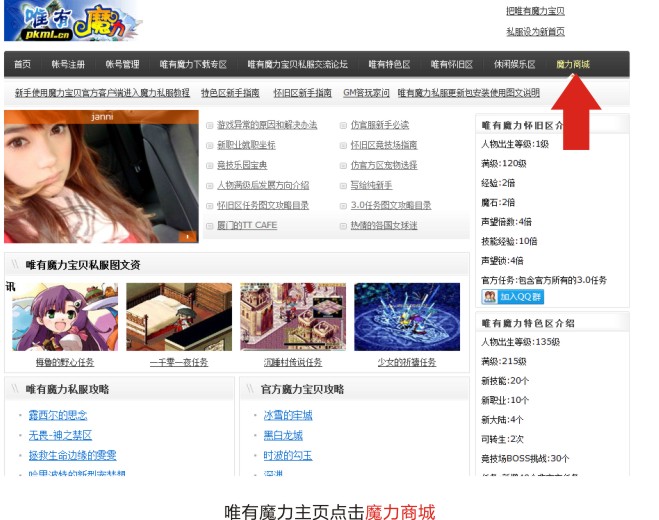Click the bullet icon beside 厦门的TT CAFE
This screenshot has width=659, height=520.
pyautogui.click(x=209, y=226)
